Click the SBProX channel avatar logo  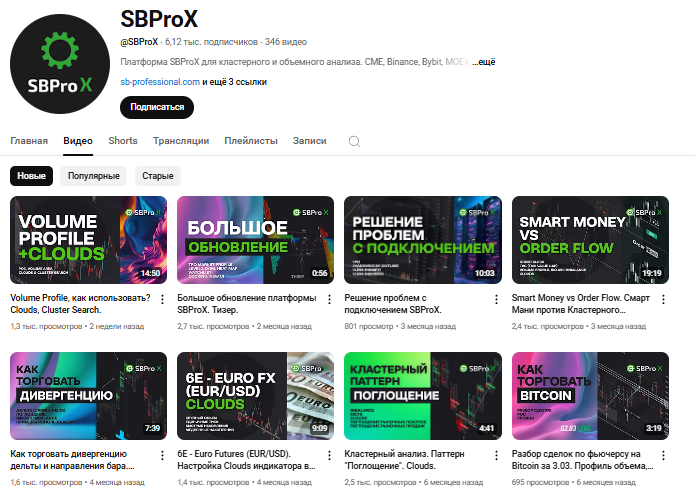pos(60,64)
